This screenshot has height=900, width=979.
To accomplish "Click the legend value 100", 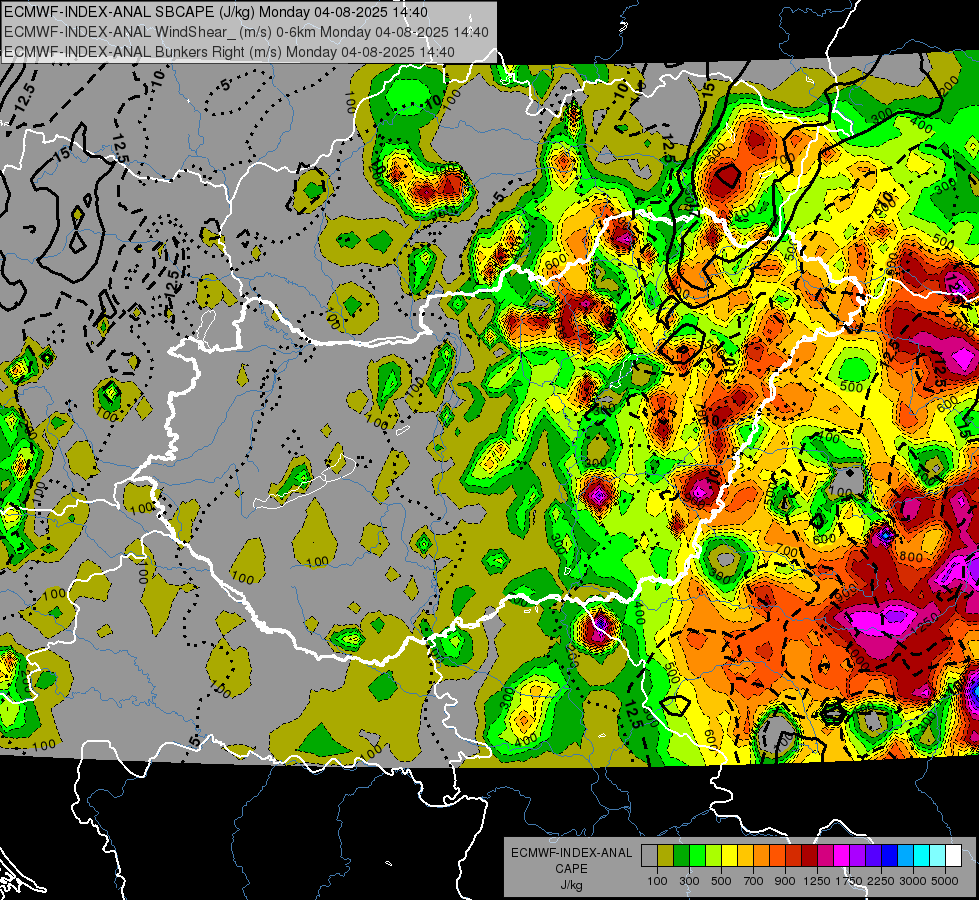I will click(x=657, y=881).
